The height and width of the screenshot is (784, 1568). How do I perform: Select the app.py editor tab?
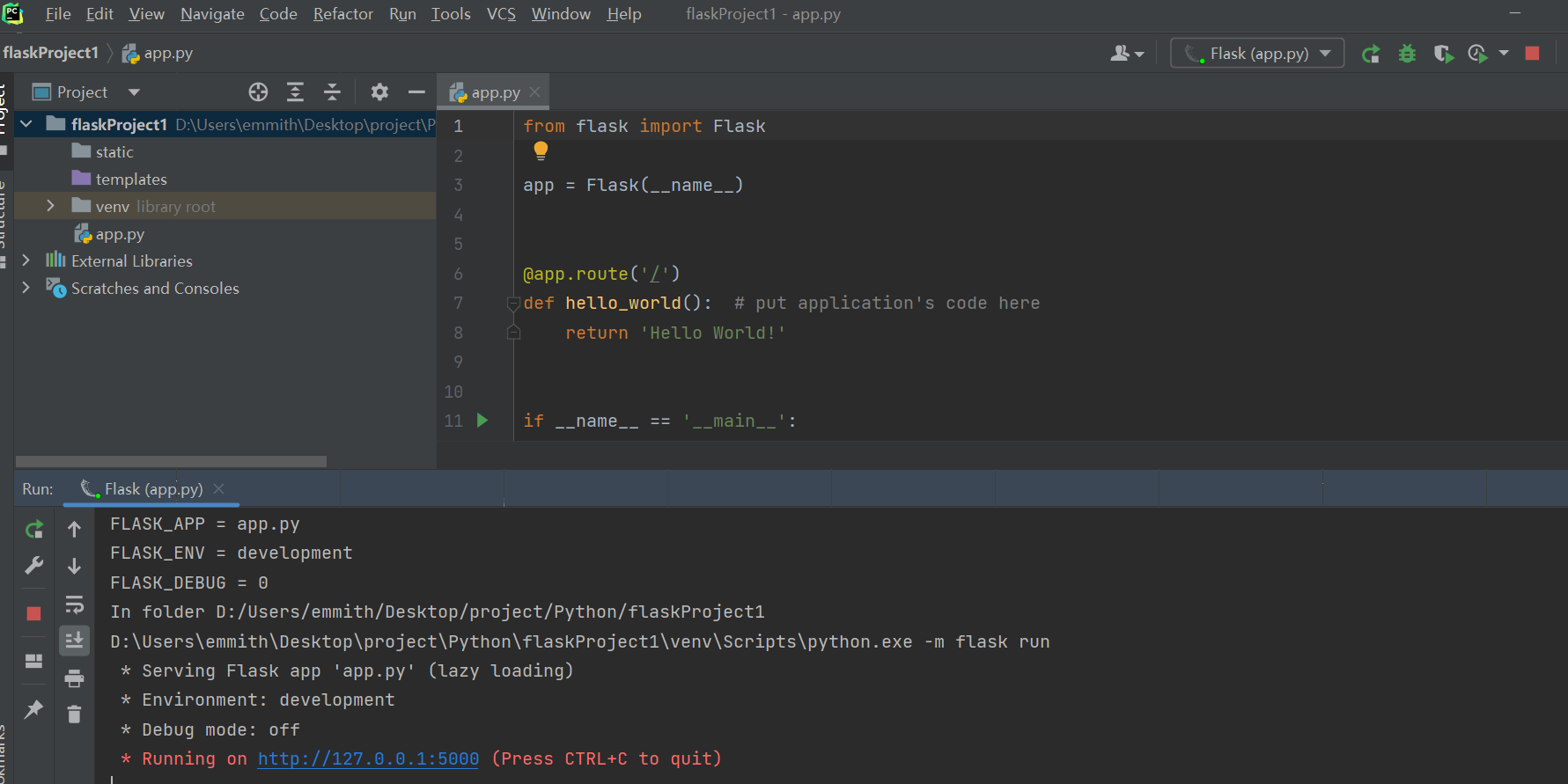[495, 92]
